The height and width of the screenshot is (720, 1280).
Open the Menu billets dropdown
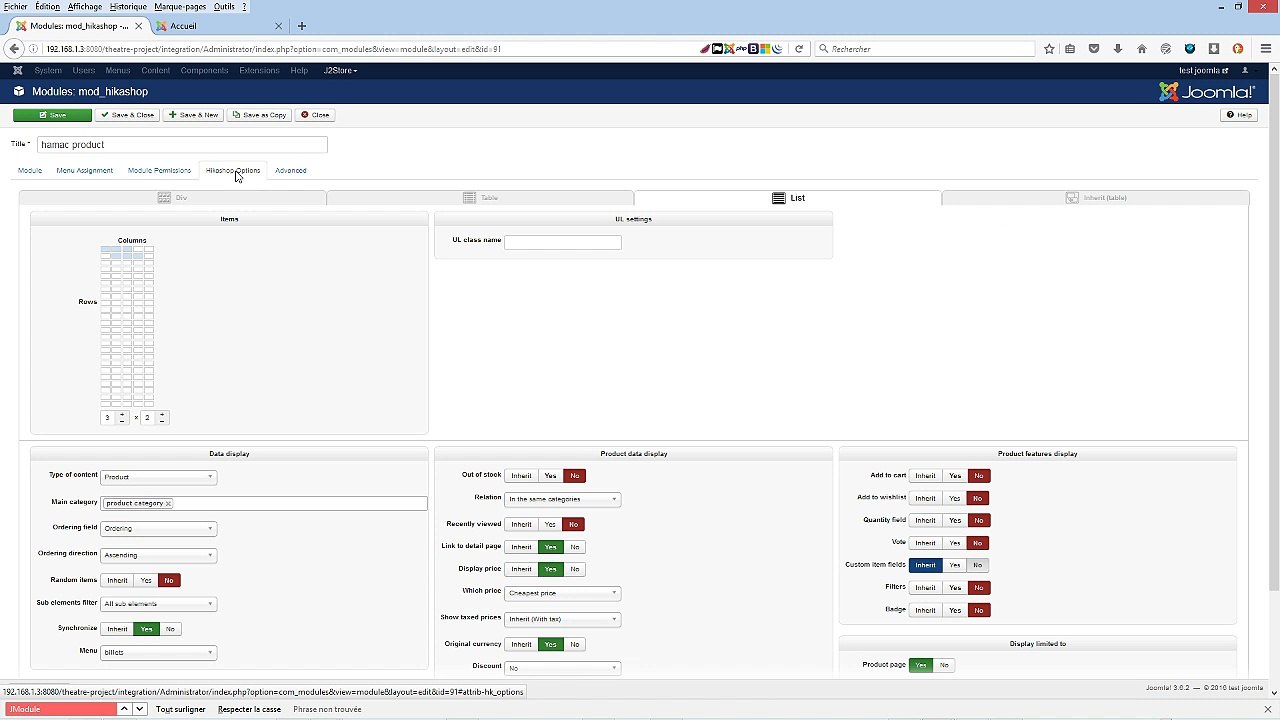coord(158,652)
